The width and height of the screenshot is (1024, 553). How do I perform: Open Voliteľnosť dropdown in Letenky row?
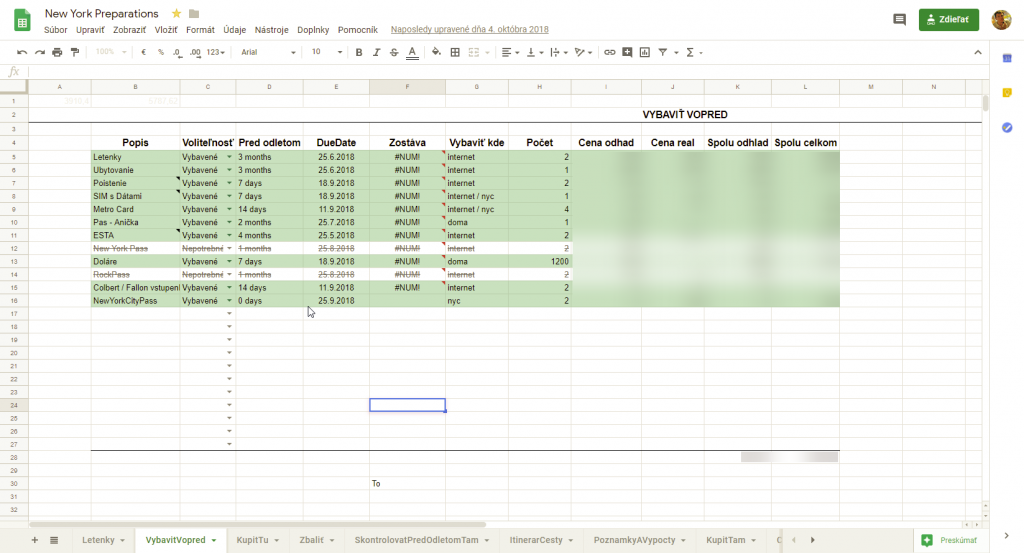(x=229, y=157)
